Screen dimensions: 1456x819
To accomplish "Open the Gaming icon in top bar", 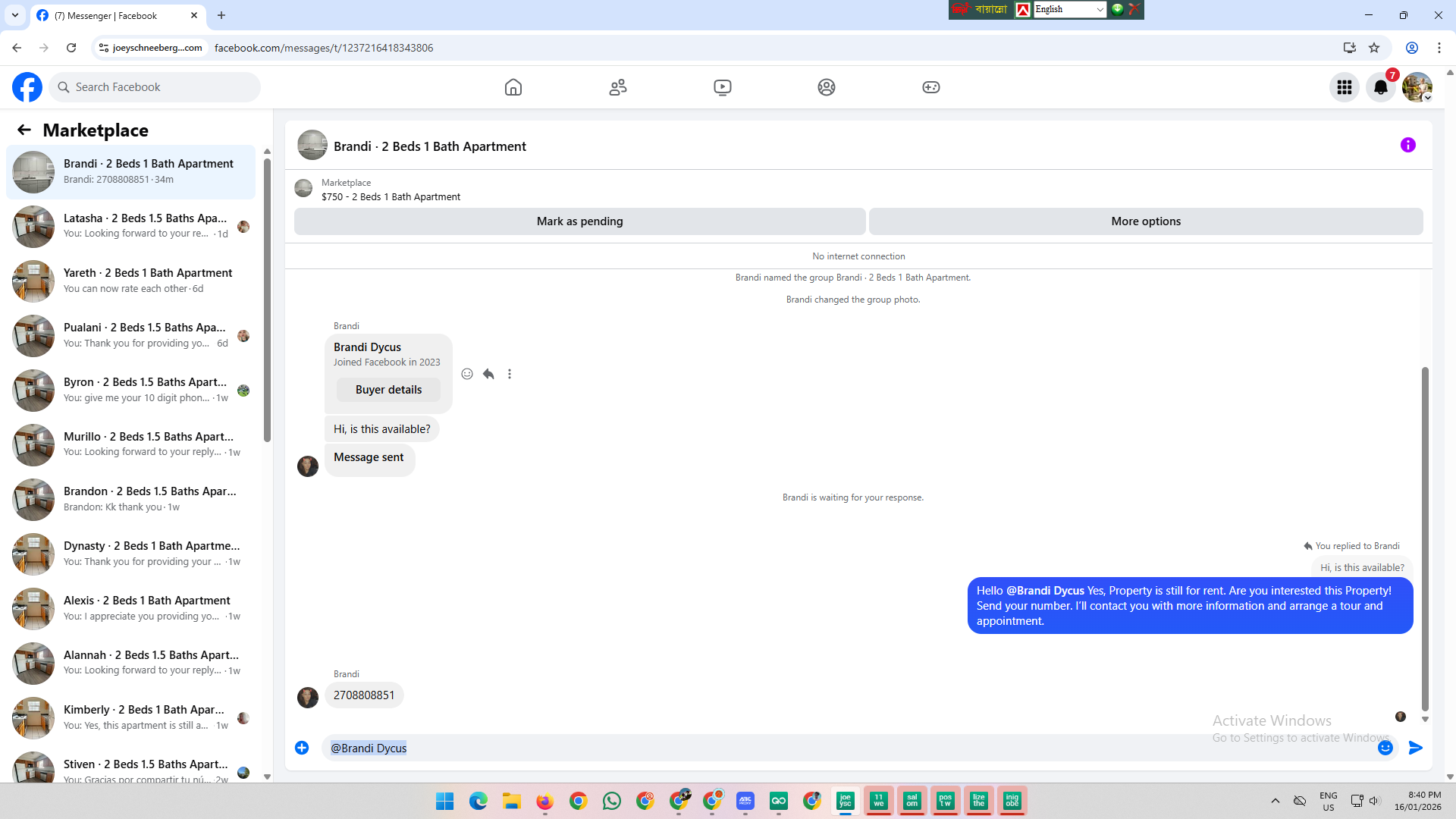I will coord(931,87).
